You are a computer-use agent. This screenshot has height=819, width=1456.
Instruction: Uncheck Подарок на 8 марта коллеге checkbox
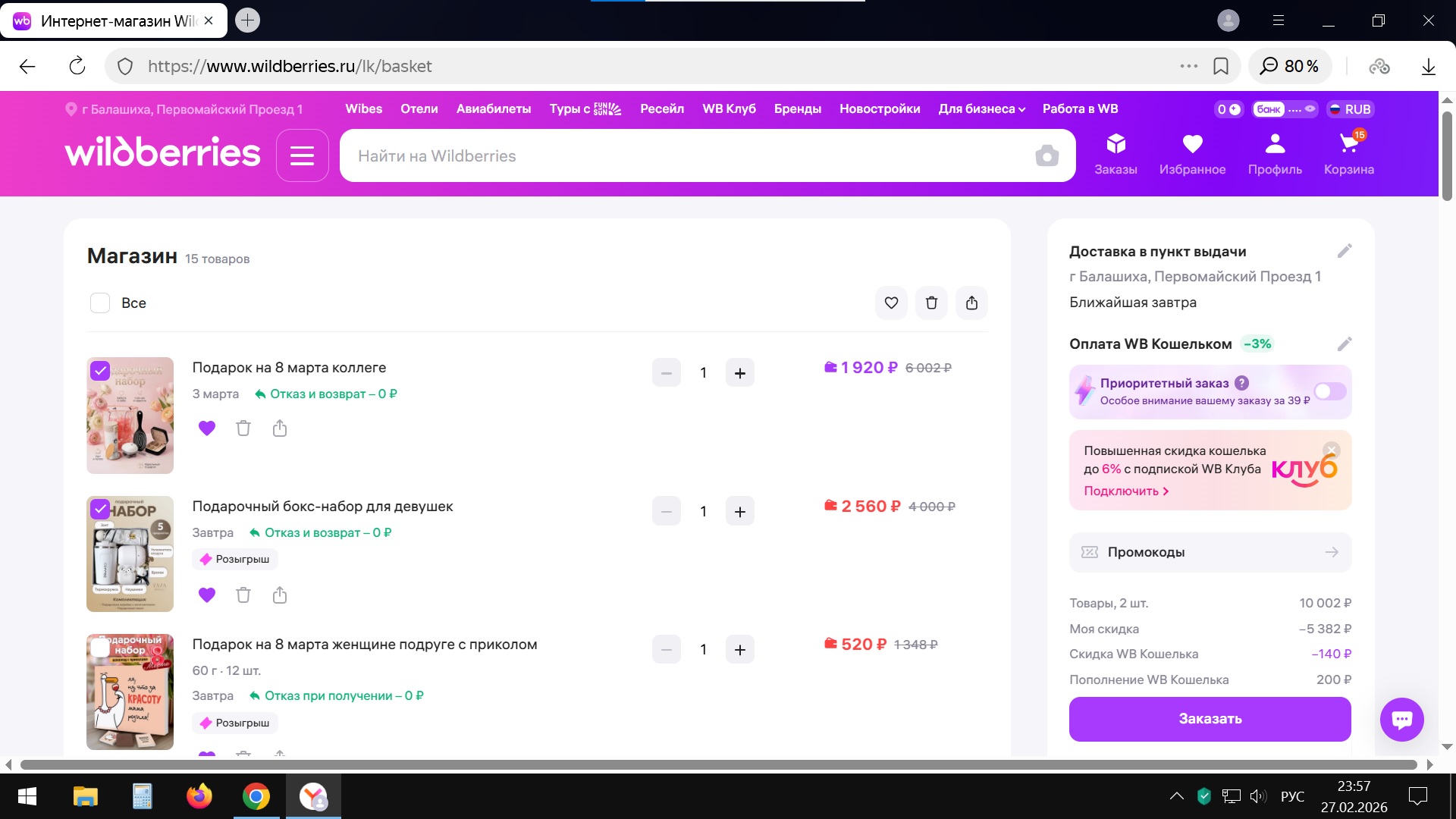tap(100, 371)
